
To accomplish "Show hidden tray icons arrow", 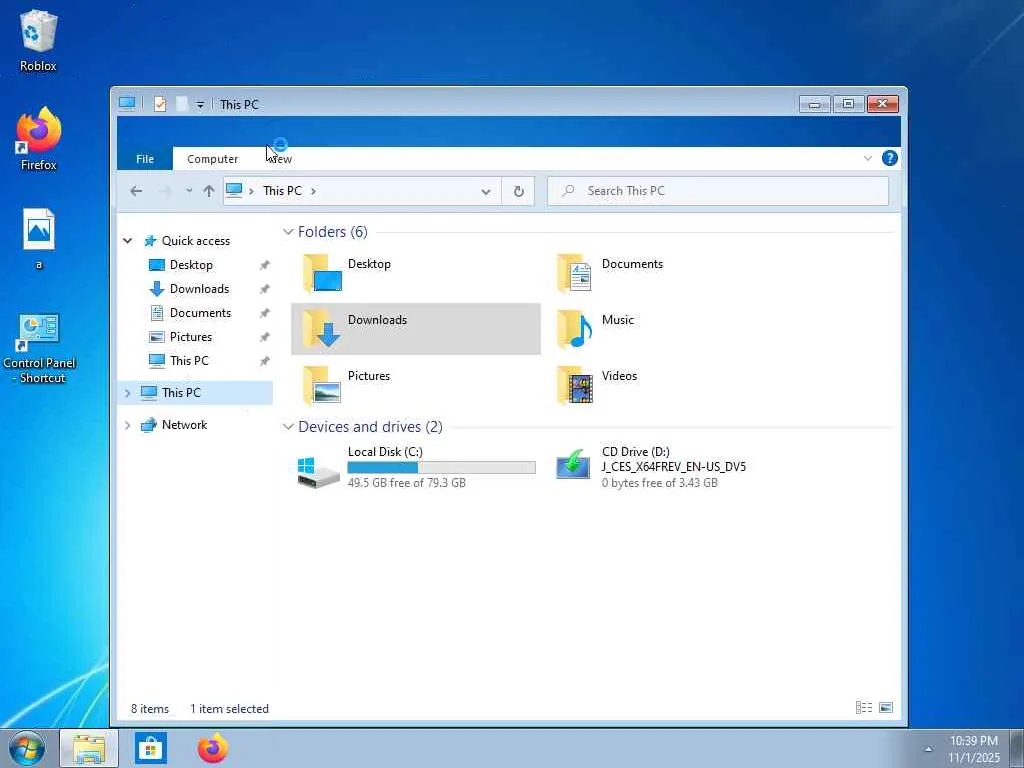I will tap(928, 749).
